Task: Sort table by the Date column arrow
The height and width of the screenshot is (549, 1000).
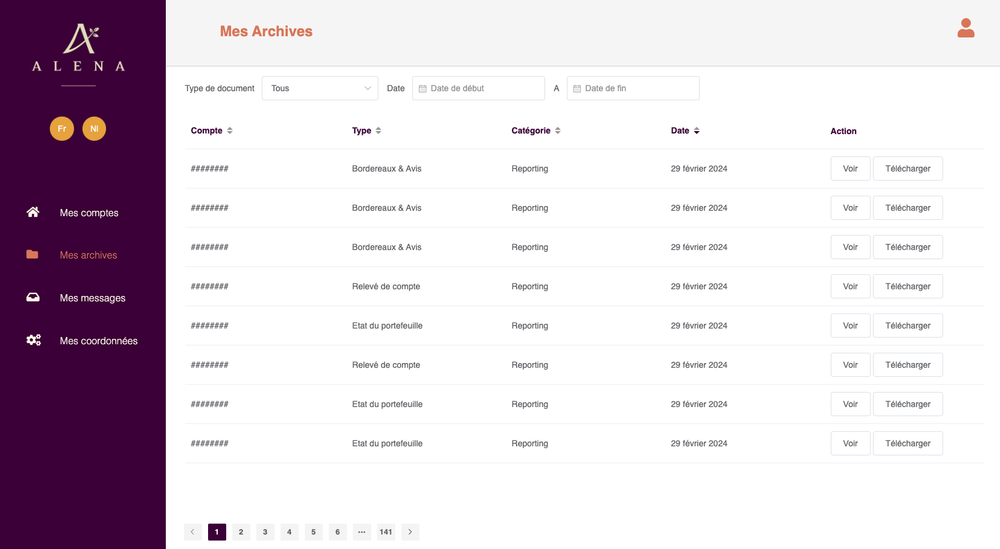Action: pos(697,131)
